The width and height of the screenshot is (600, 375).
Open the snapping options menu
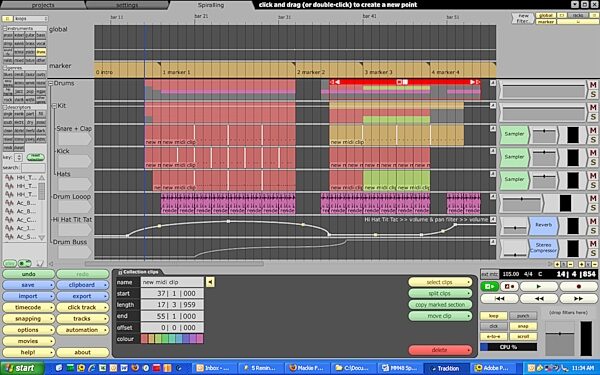(28, 319)
